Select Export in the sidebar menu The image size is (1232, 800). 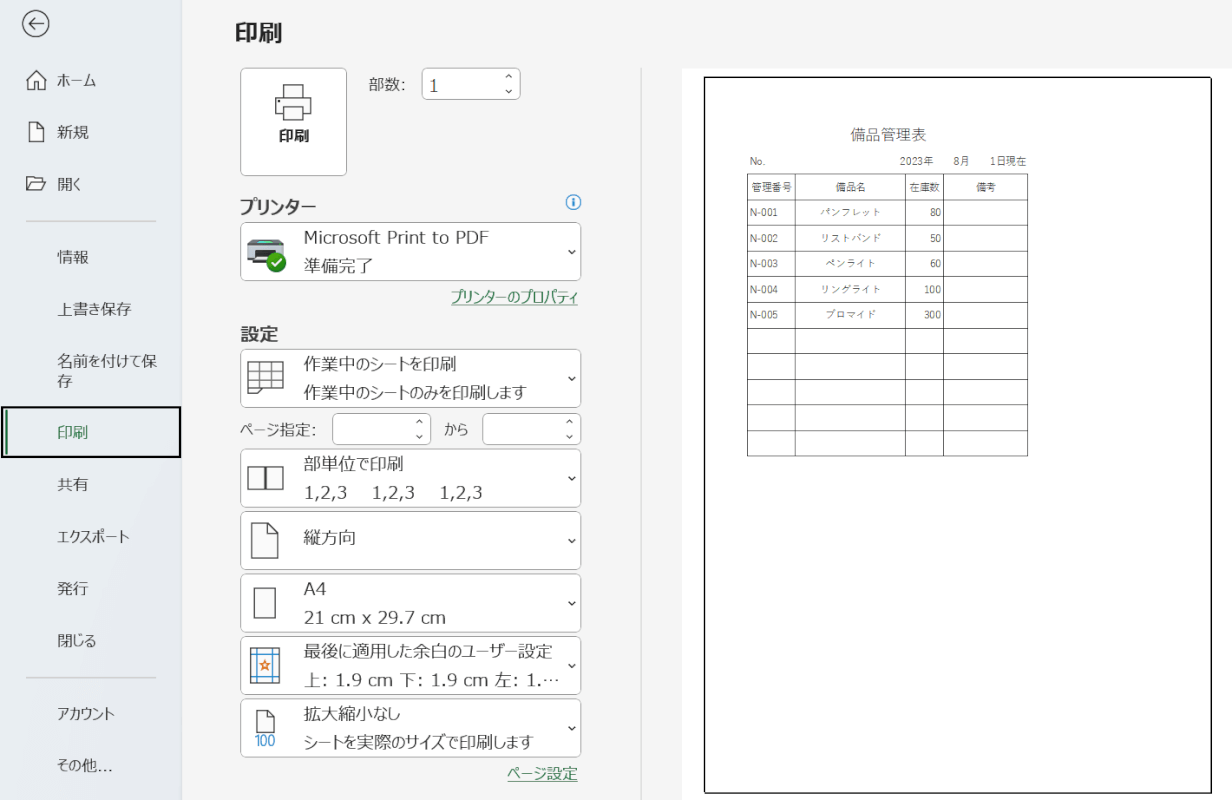(93, 537)
